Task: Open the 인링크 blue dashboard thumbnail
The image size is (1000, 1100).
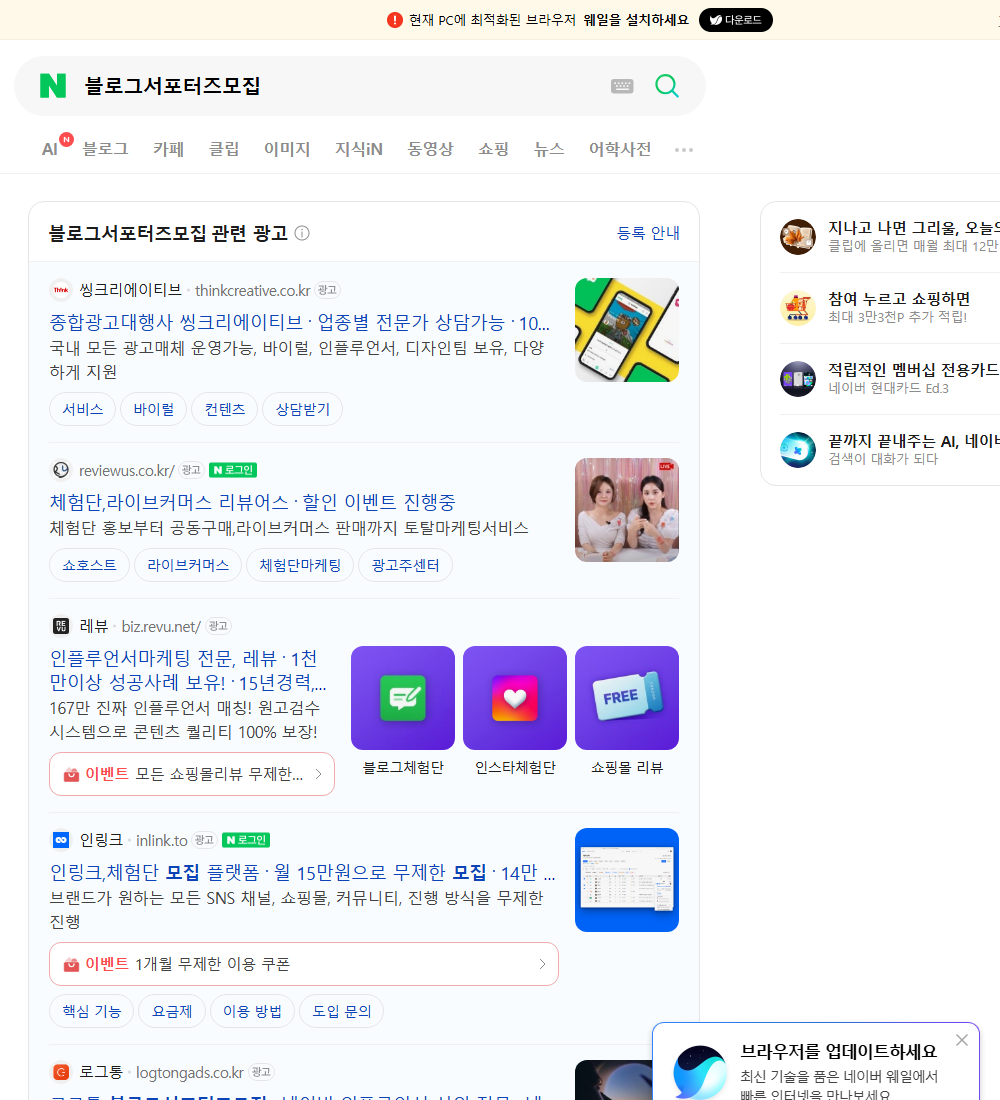Action: click(627, 880)
